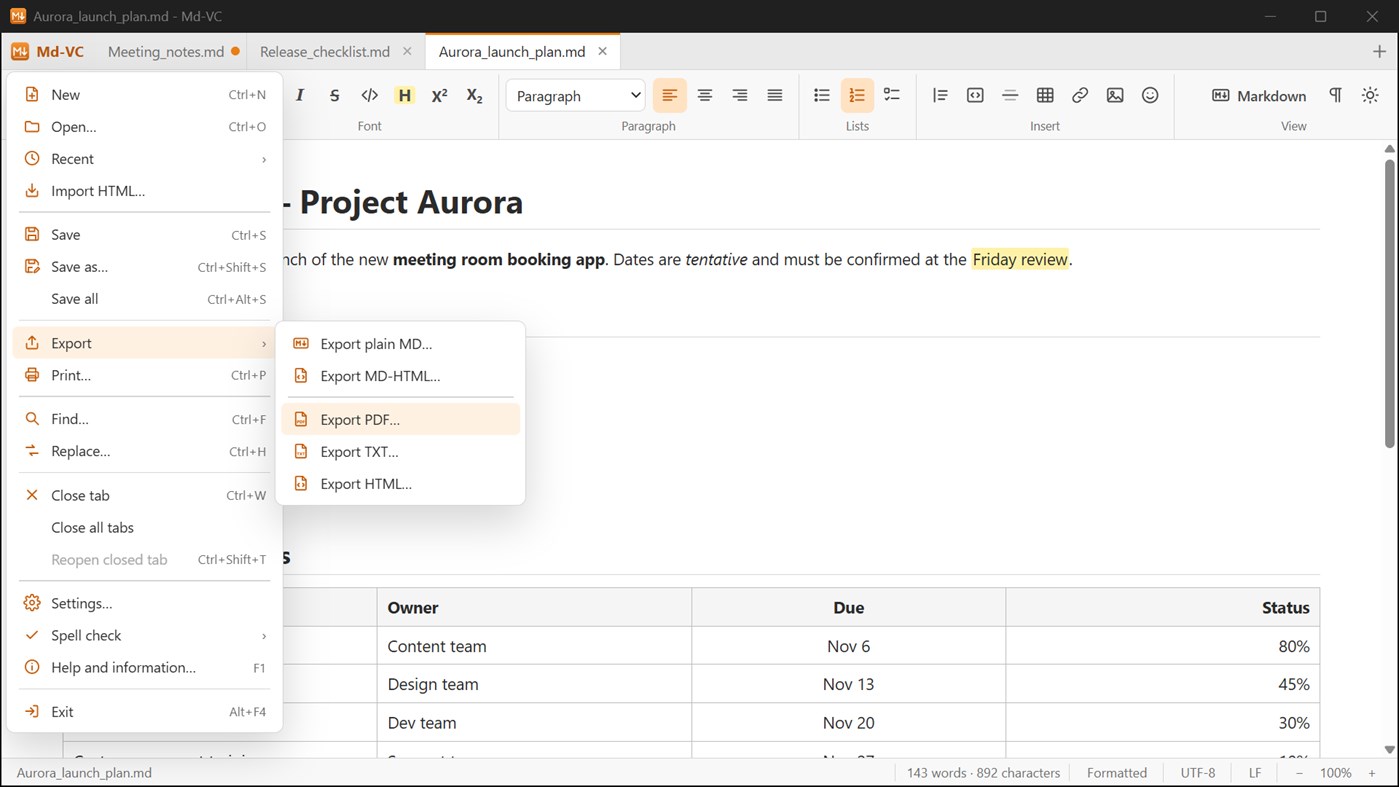
Task: Insert a code block
Action: click(x=975, y=96)
